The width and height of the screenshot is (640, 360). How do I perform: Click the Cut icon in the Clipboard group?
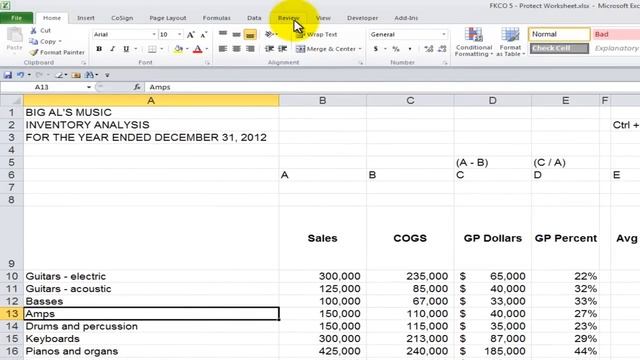[x=33, y=30]
